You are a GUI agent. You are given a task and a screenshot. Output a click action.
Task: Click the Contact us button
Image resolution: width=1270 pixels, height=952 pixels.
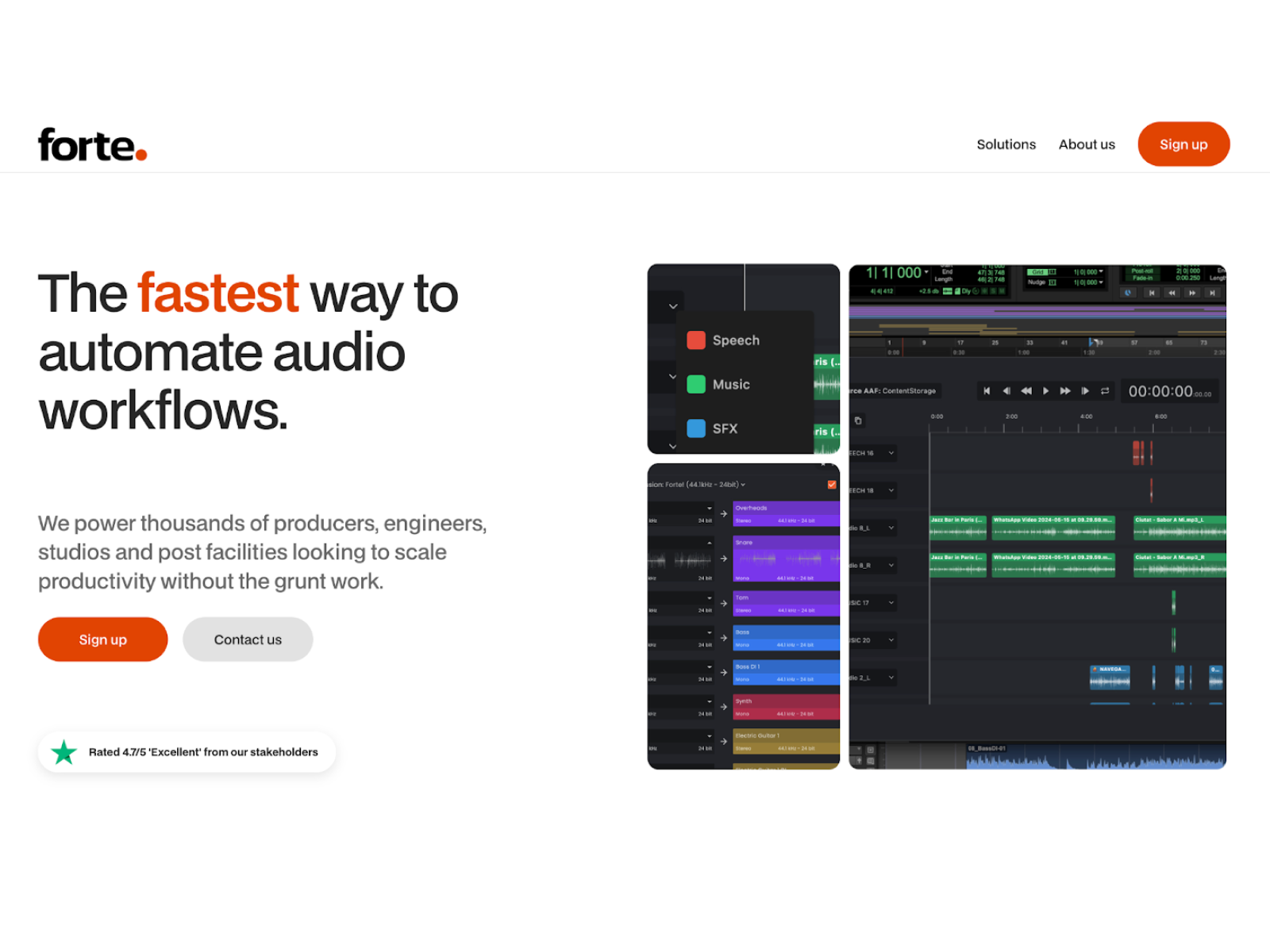[248, 639]
